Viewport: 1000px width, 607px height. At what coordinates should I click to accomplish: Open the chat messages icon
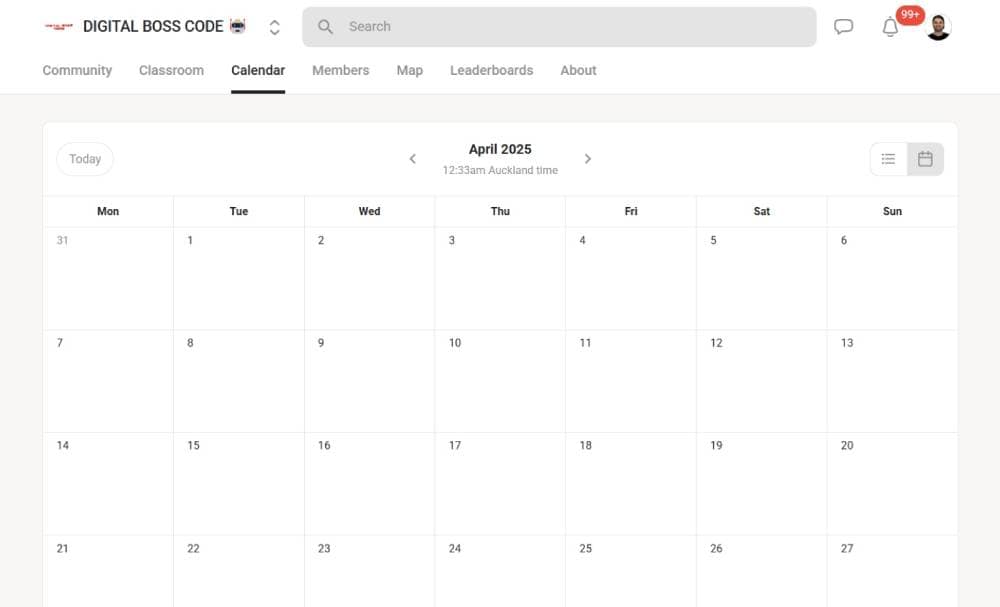[x=843, y=27]
